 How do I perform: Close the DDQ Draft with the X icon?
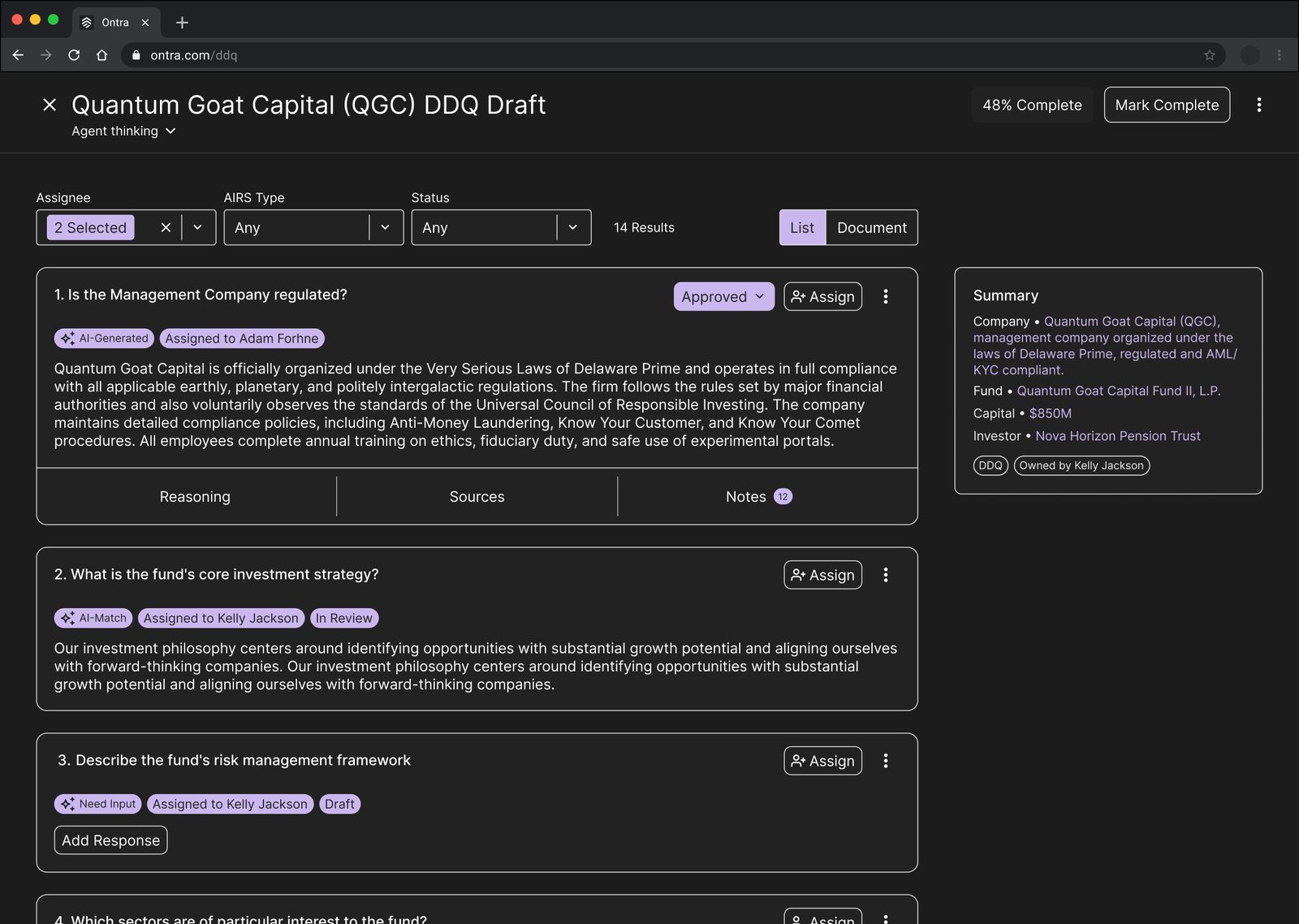coord(50,105)
